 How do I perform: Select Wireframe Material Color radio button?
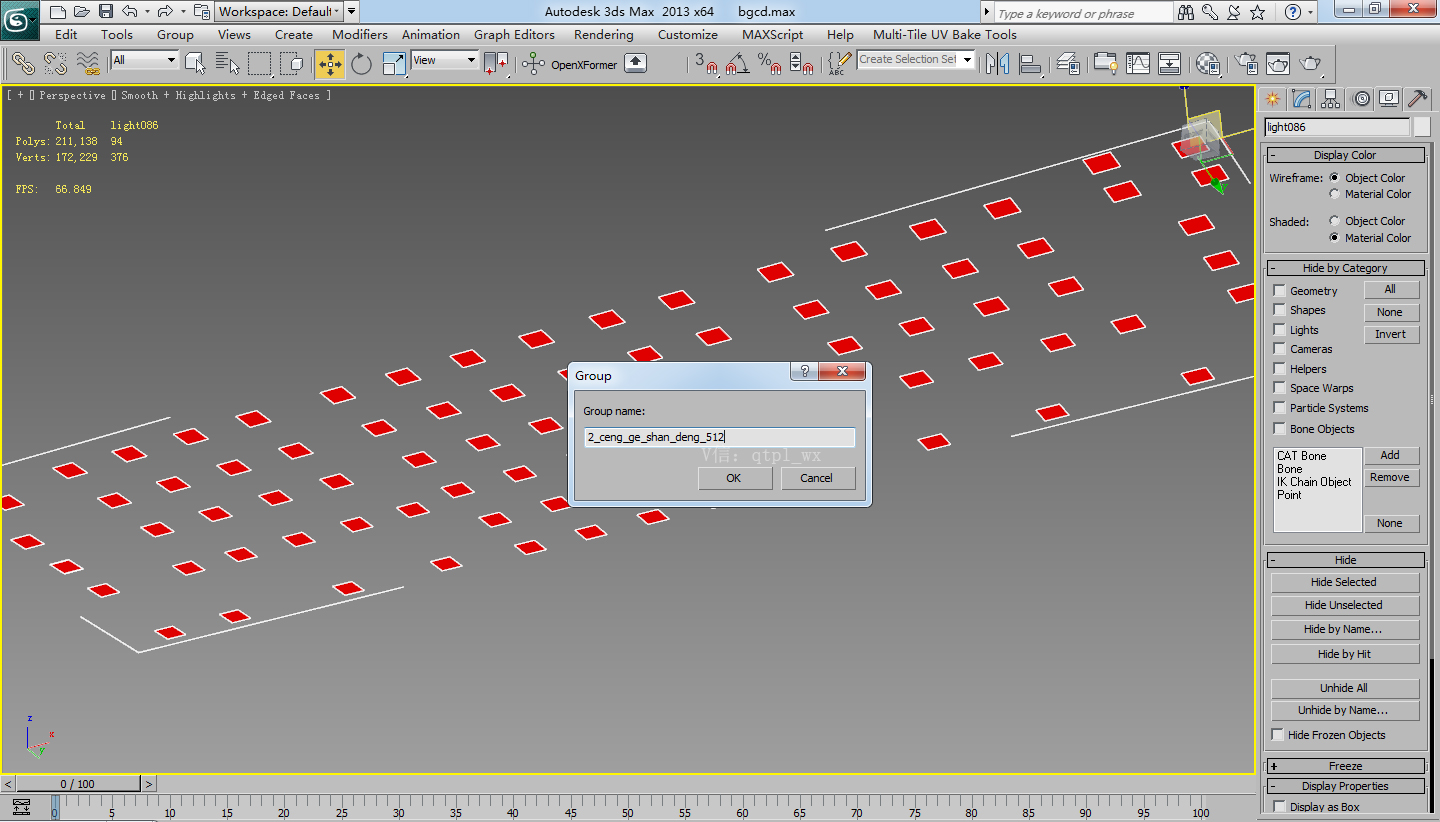1334,194
